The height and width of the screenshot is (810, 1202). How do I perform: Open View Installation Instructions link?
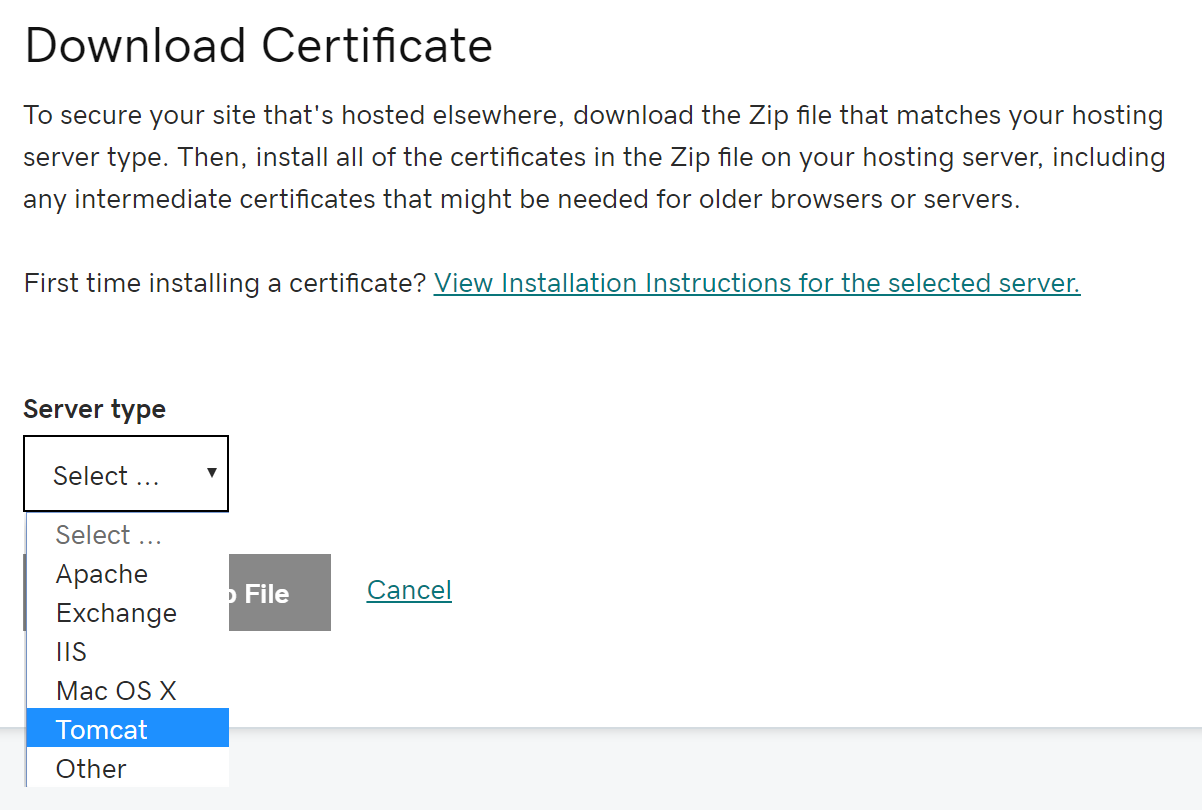point(756,283)
